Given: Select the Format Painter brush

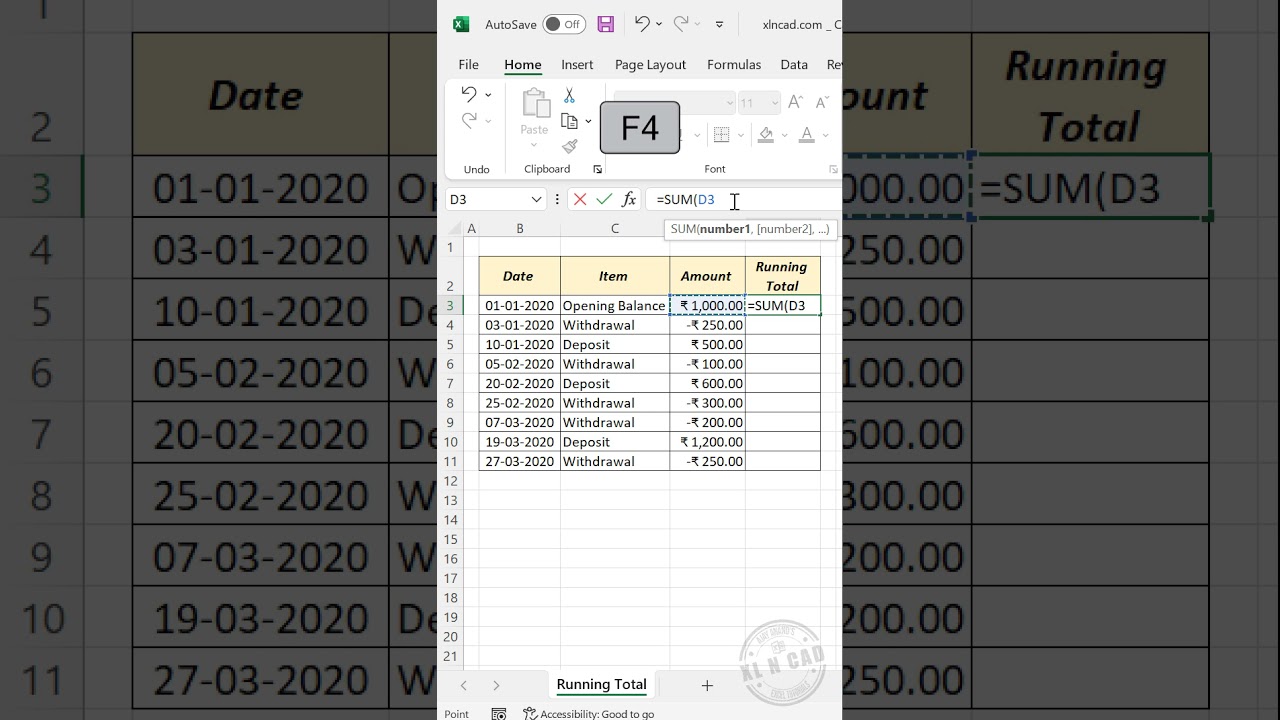Looking at the screenshot, I should 569,147.
